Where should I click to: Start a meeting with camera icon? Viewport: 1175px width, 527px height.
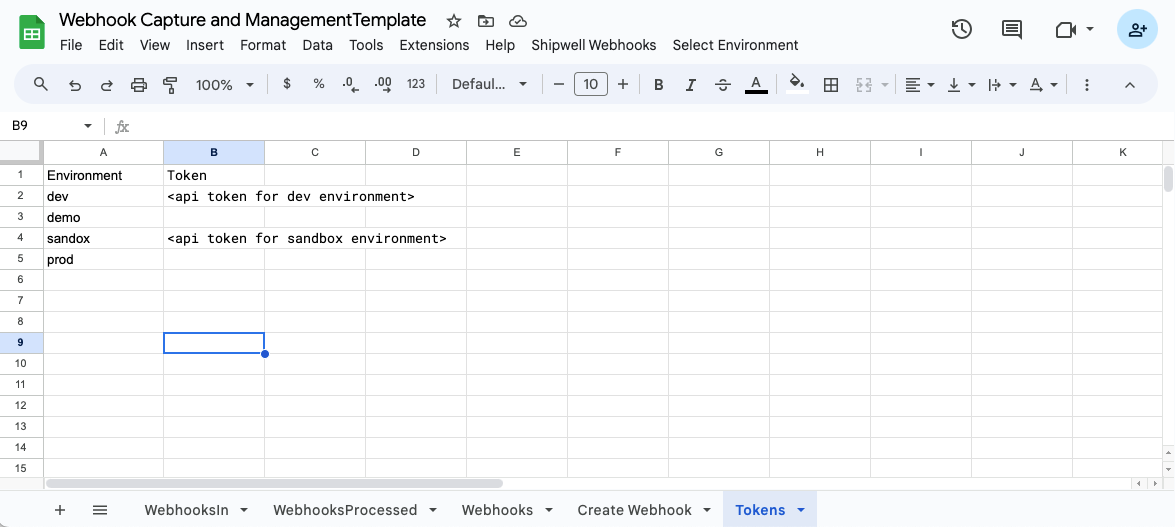point(1065,29)
